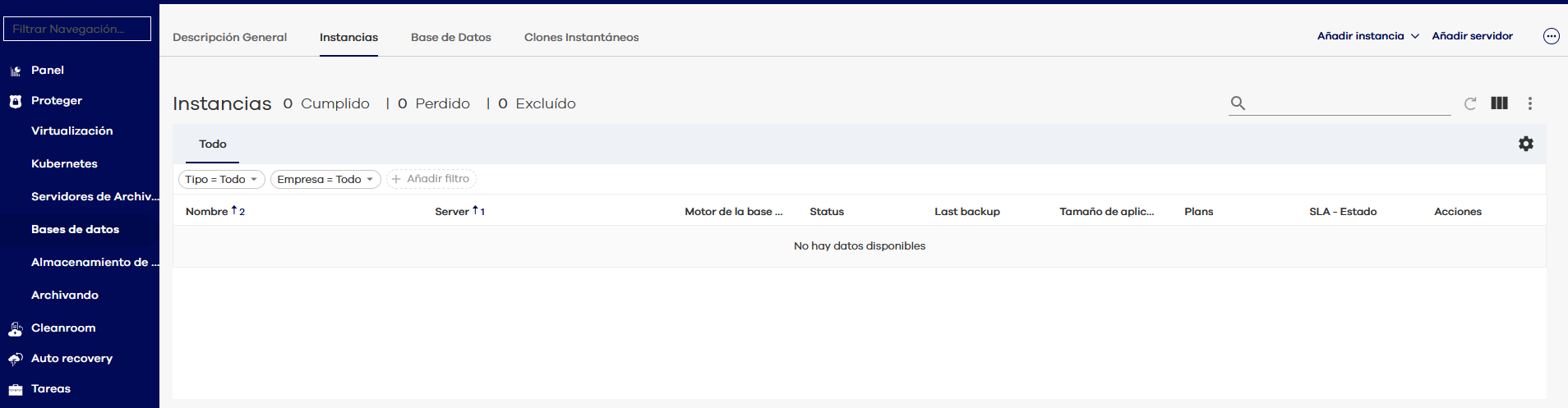Click the Añadir servidor button
This screenshot has width=1568, height=408.
(1472, 36)
